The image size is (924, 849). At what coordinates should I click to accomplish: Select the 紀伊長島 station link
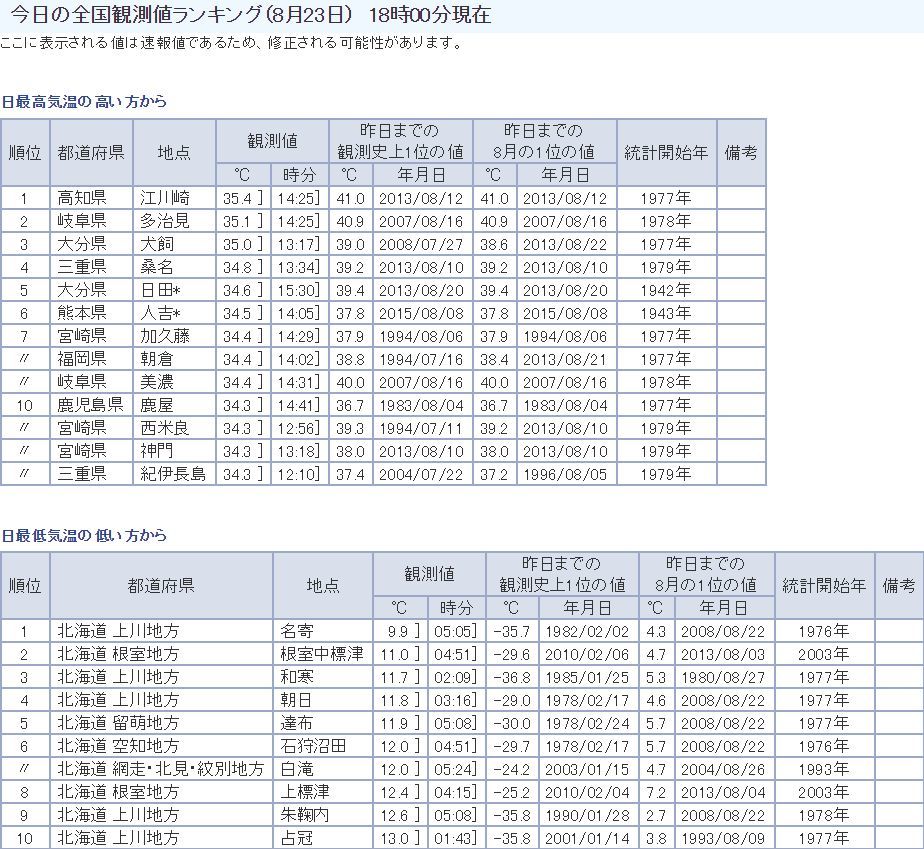pyautogui.click(x=172, y=474)
